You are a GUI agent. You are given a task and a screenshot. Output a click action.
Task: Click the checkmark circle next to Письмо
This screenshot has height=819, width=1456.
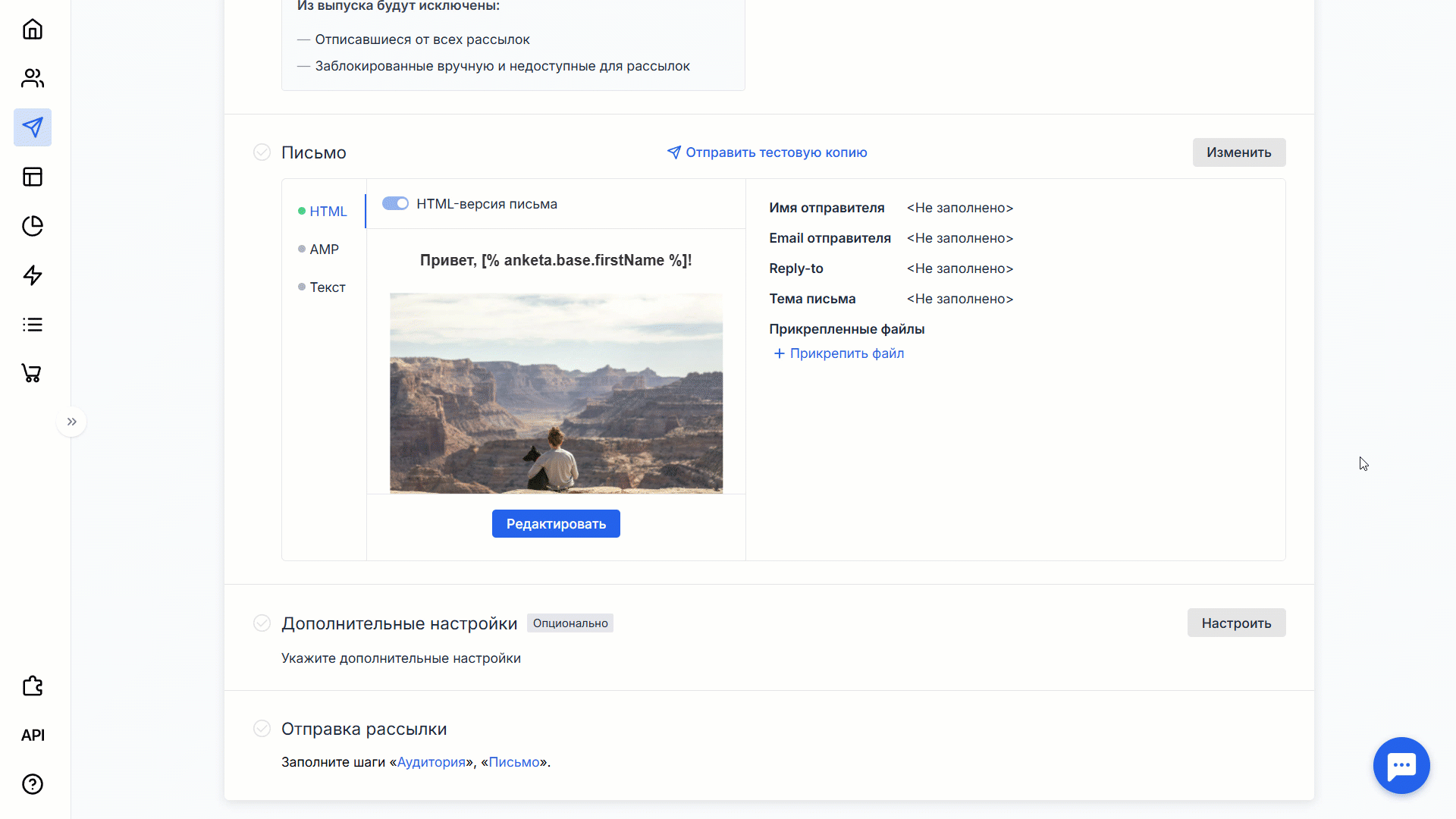pos(262,152)
